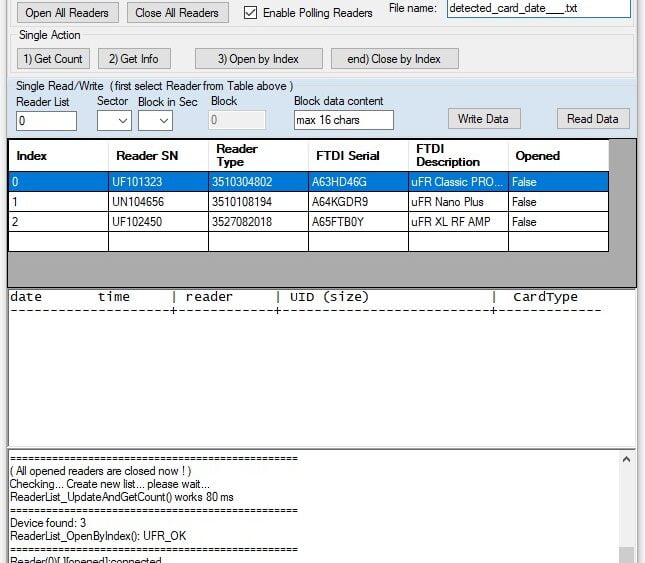
Task: Click the Index column header
Action: pyautogui.click(x=58, y=155)
